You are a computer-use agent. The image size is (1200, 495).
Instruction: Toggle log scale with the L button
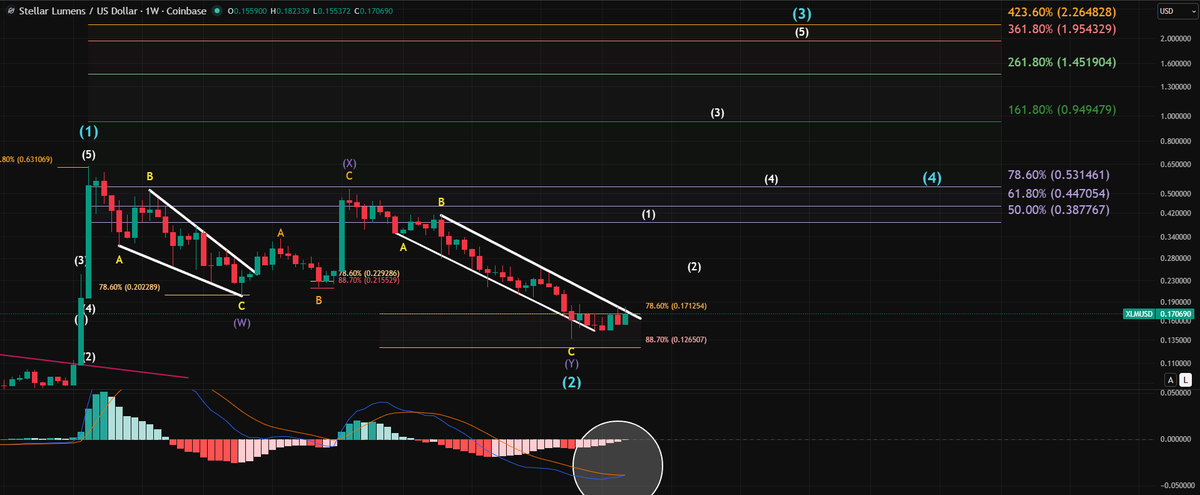(1186, 380)
